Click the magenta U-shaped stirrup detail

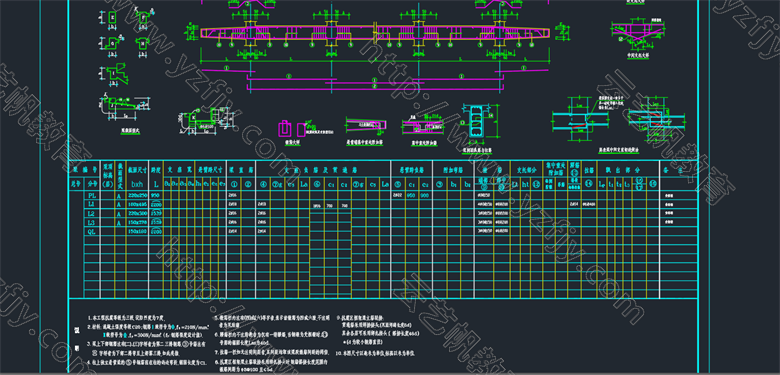284,129
